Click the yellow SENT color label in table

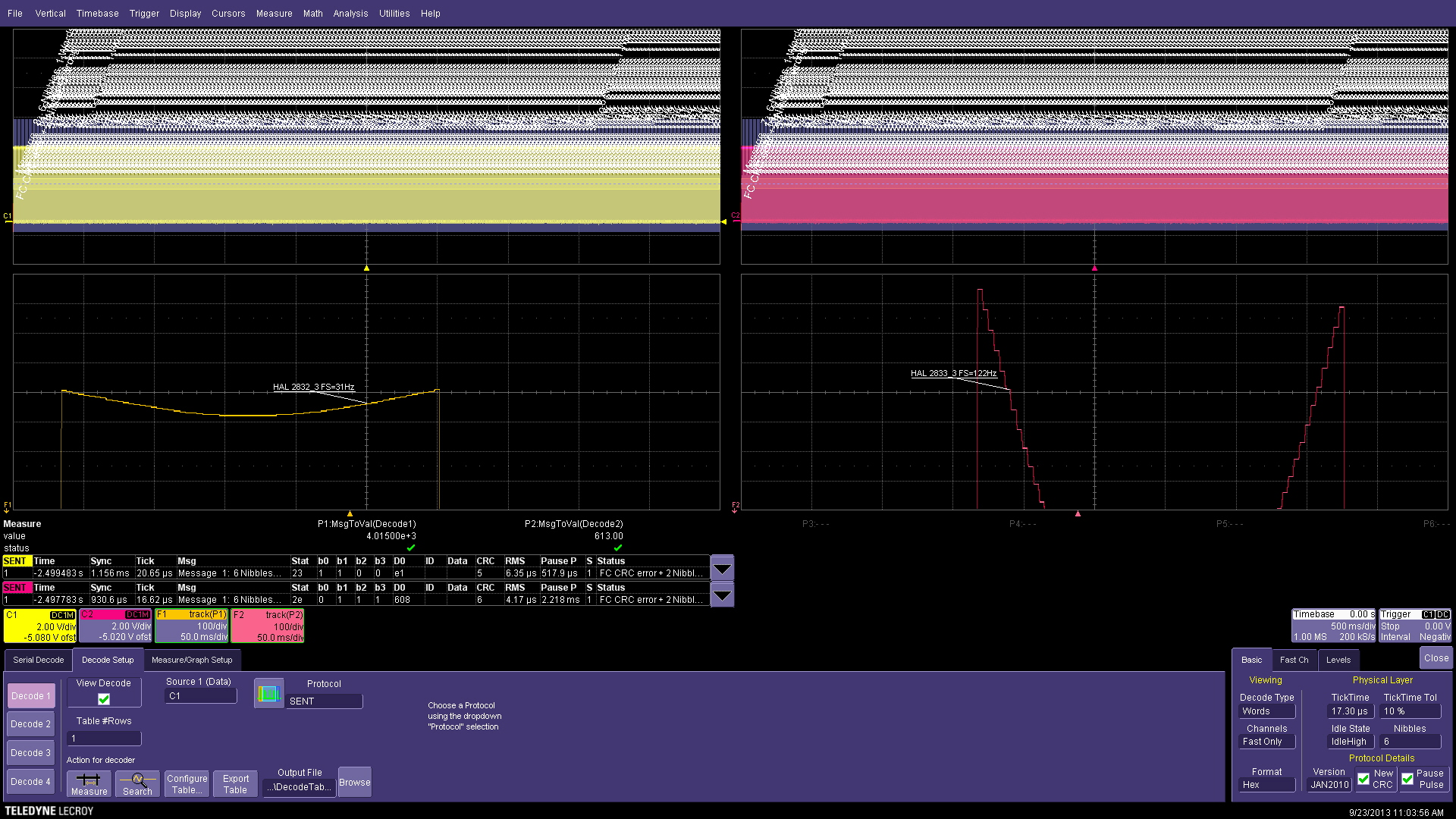(x=15, y=561)
